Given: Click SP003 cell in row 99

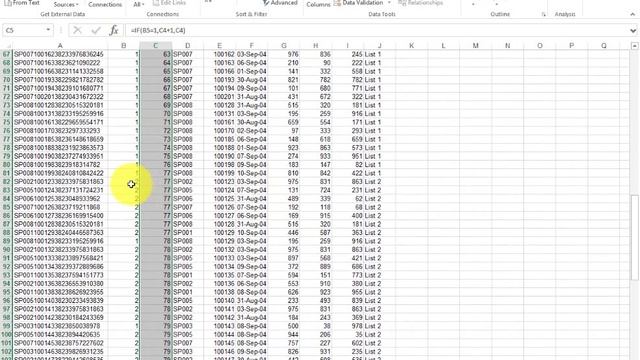Looking at the screenshot, I should (187, 326).
